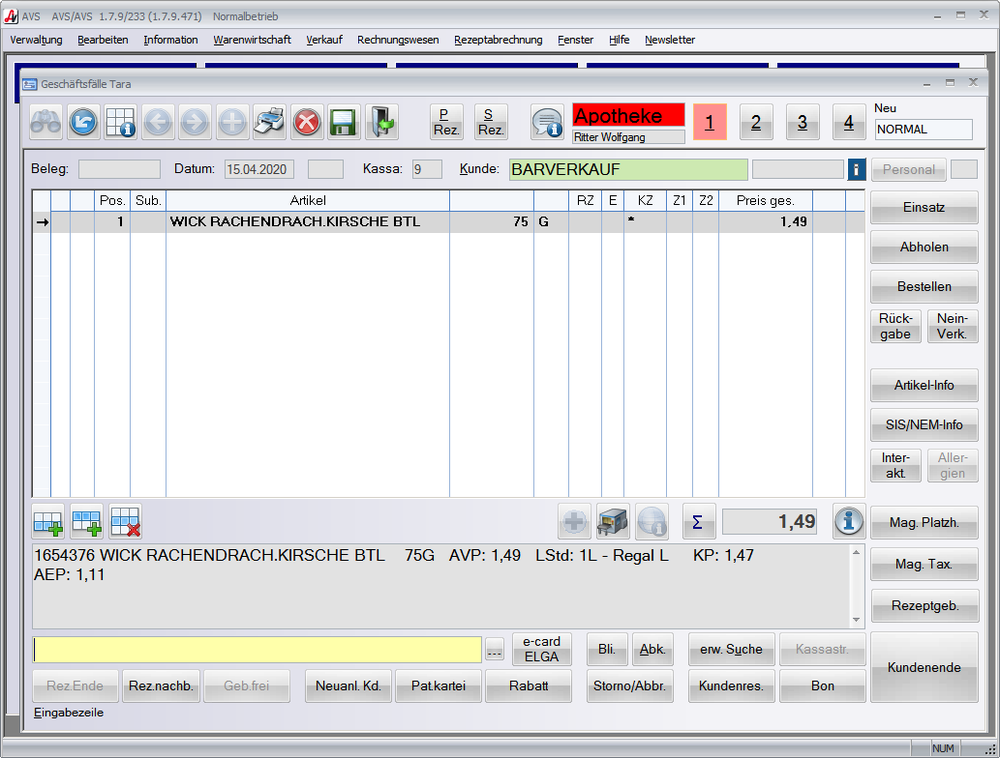Click the speech bubble info icon
Screen dimensions: 1000x758
pos(547,122)
